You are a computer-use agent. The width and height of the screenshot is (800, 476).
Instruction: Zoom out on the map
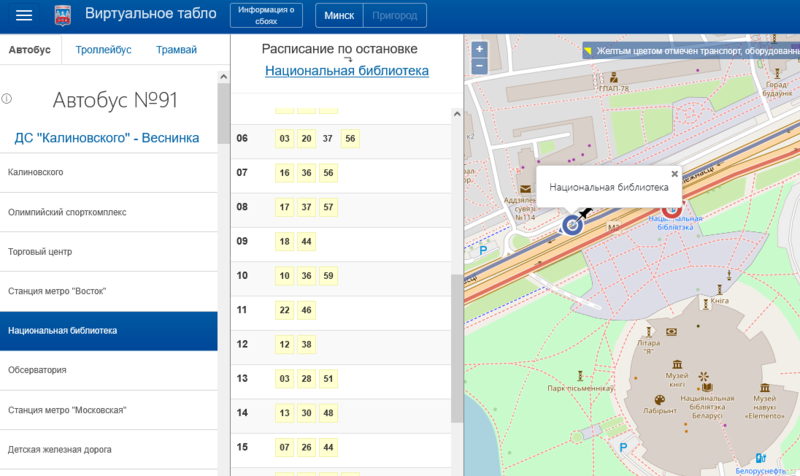click(x=479, y=65)
